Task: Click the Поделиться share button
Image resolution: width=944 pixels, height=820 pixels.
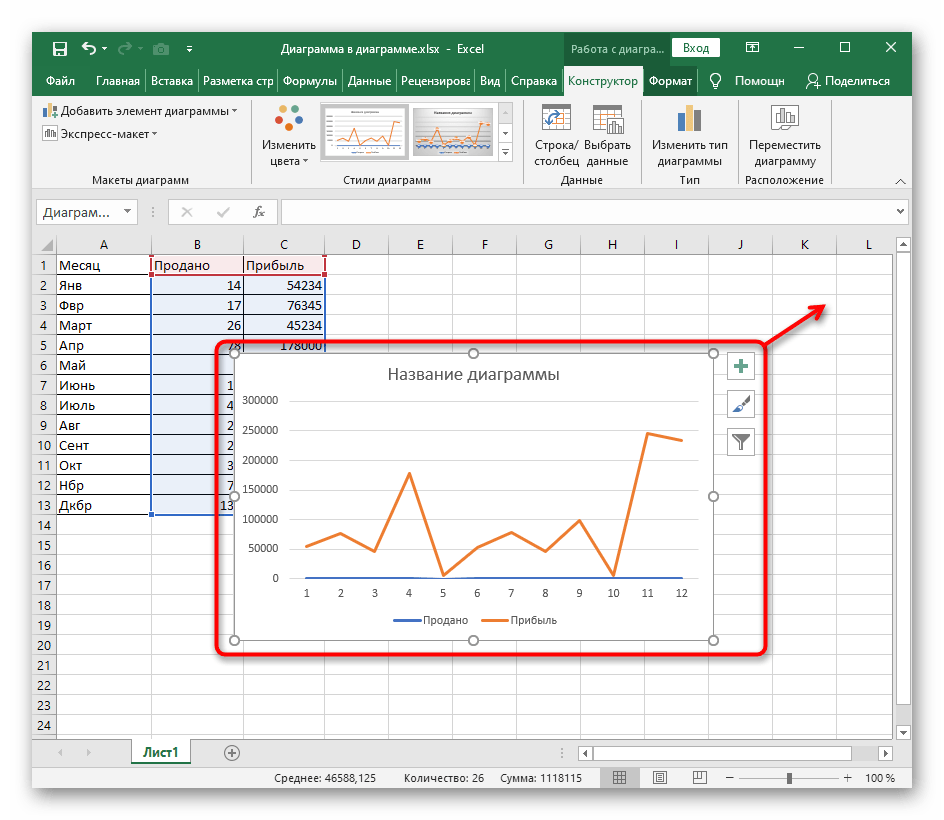Action: click(x=848, y=81)
